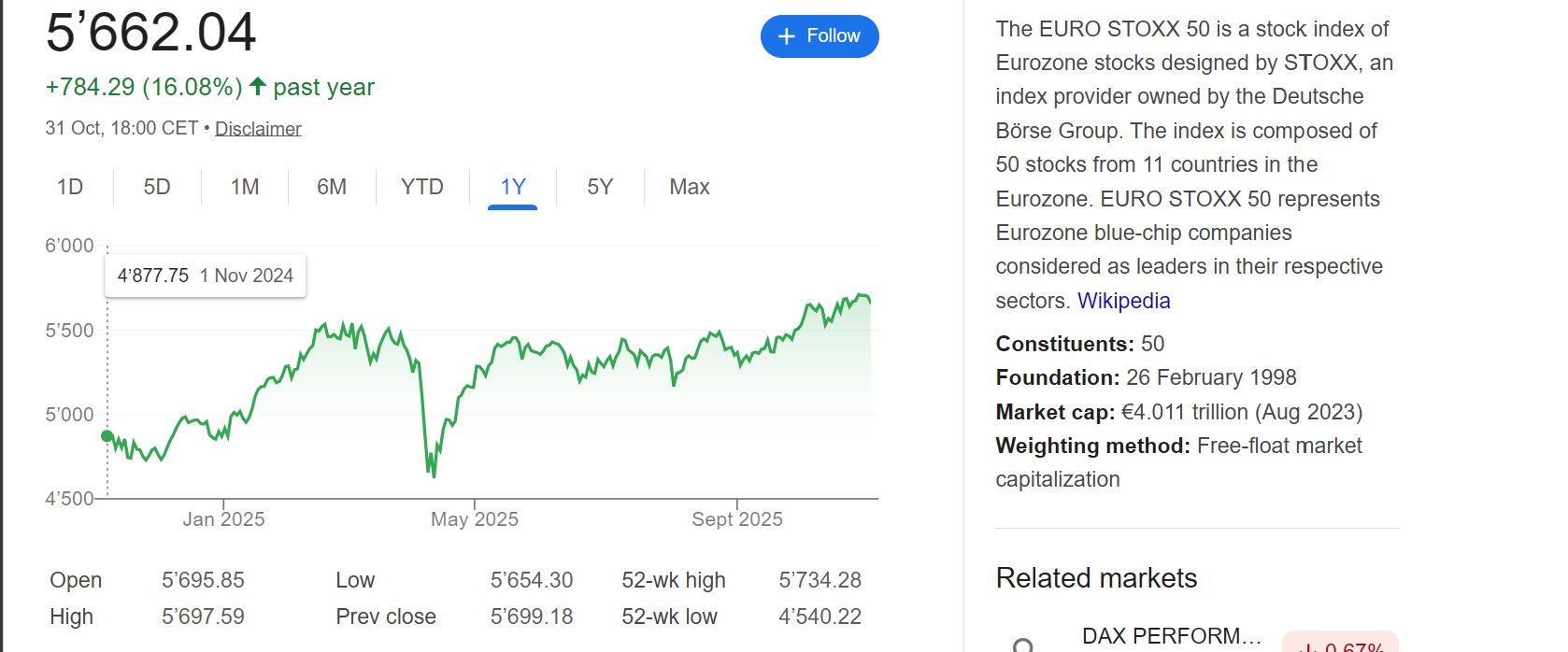The width and height of the screenshot is (1568, 652).
Task: Select the 1Y range tab
Action: point(513,187)
